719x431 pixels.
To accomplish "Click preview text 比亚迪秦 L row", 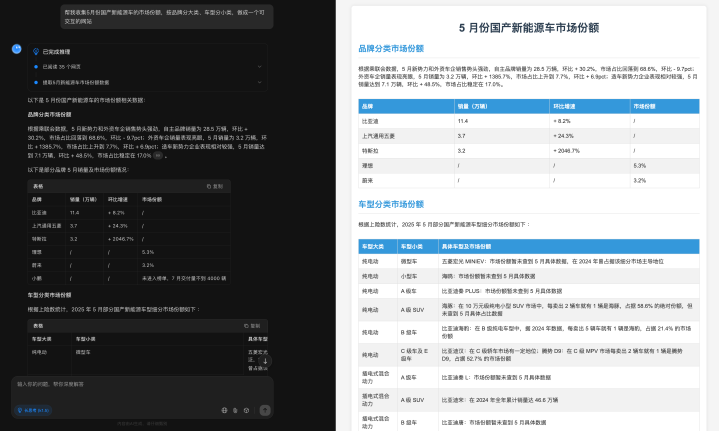I will (496, 377).
